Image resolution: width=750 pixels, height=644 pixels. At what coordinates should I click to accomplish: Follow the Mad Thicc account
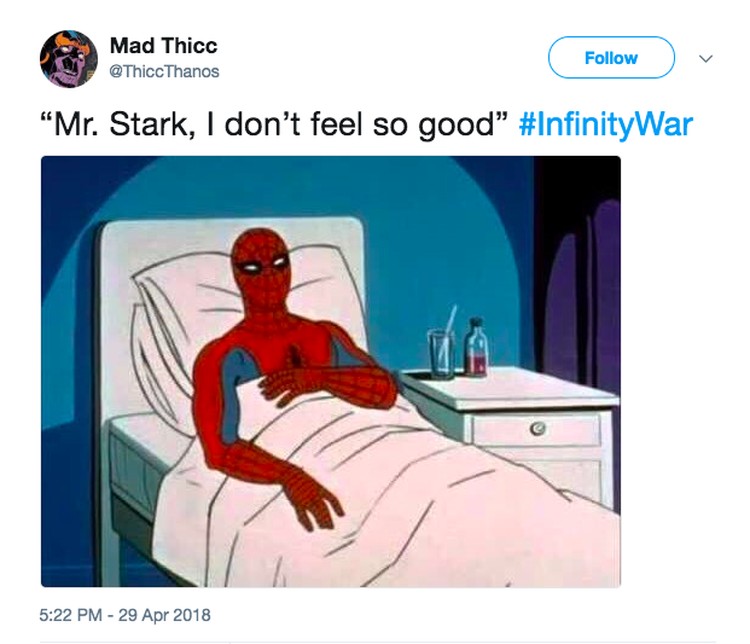(x=611, y=58)
